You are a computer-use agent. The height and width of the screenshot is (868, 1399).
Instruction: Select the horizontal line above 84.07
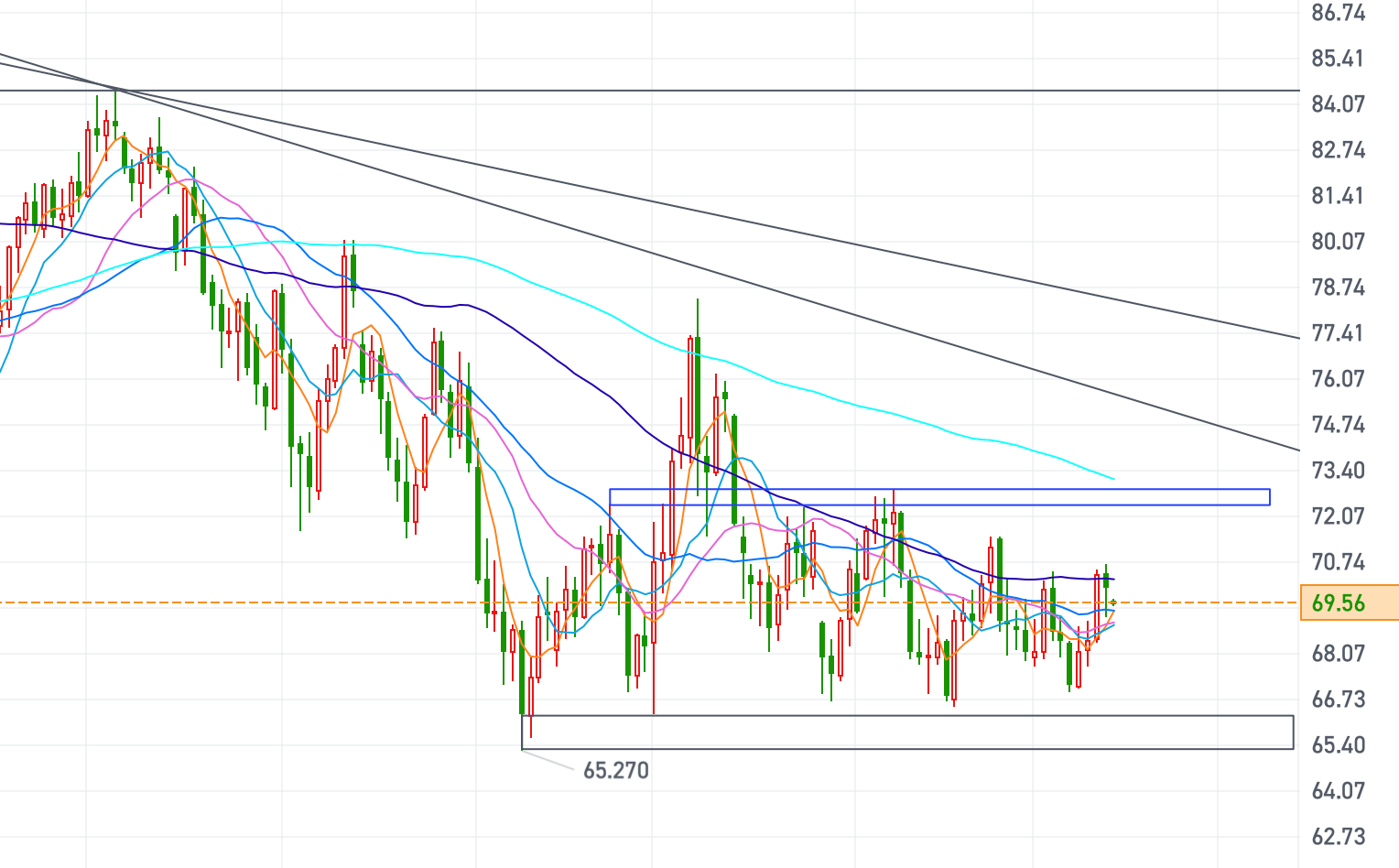[641, 91]
